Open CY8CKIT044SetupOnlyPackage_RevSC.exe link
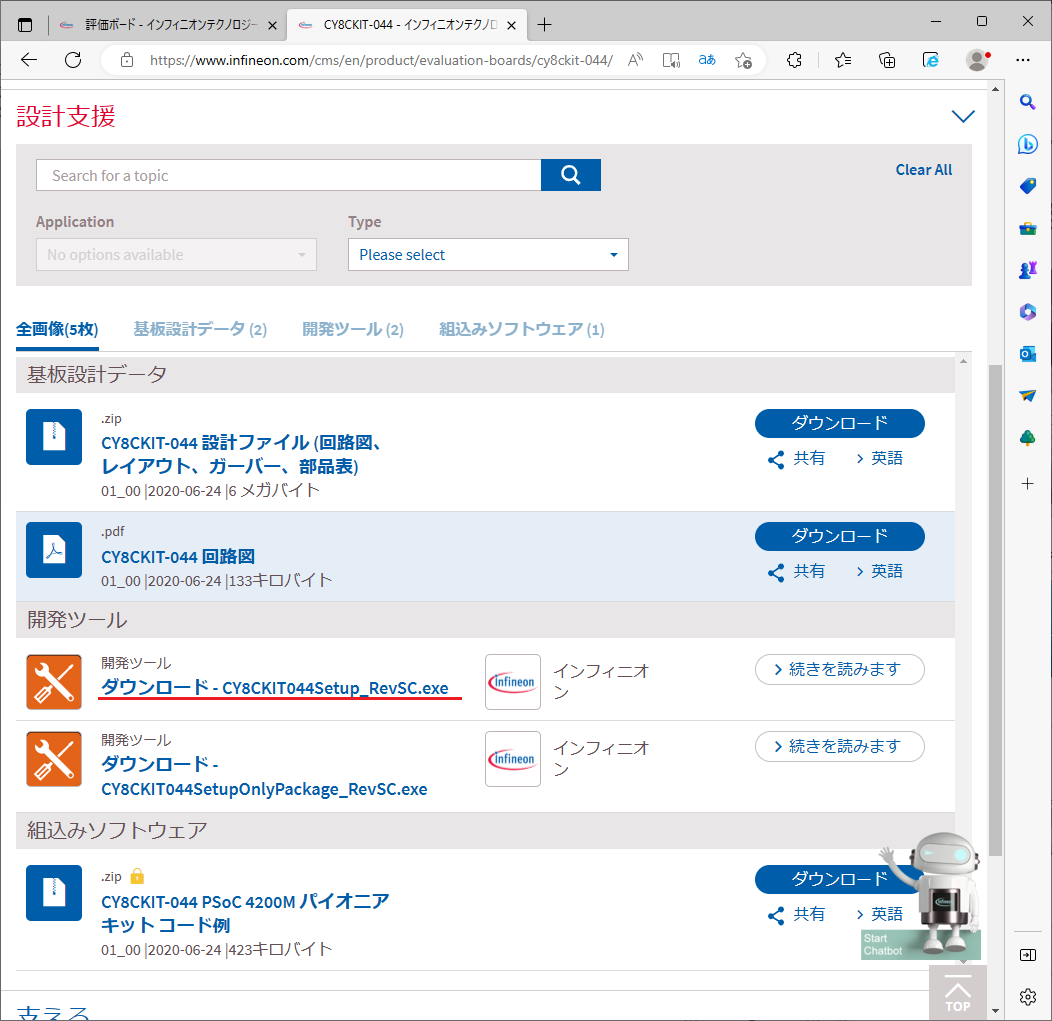Image resolution: width=1052 pixels, height=1021 pixels. (264, 777)
